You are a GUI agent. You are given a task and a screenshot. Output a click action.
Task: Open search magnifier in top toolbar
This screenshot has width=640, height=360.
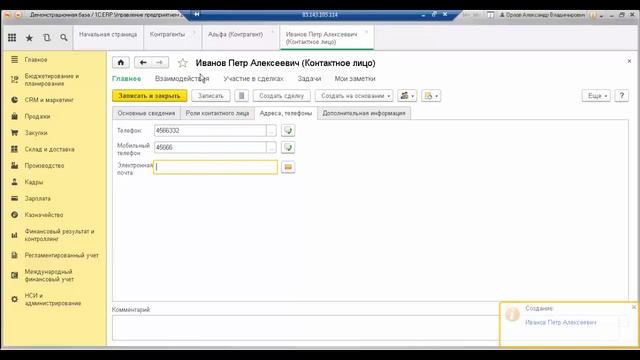click(64, 38)
